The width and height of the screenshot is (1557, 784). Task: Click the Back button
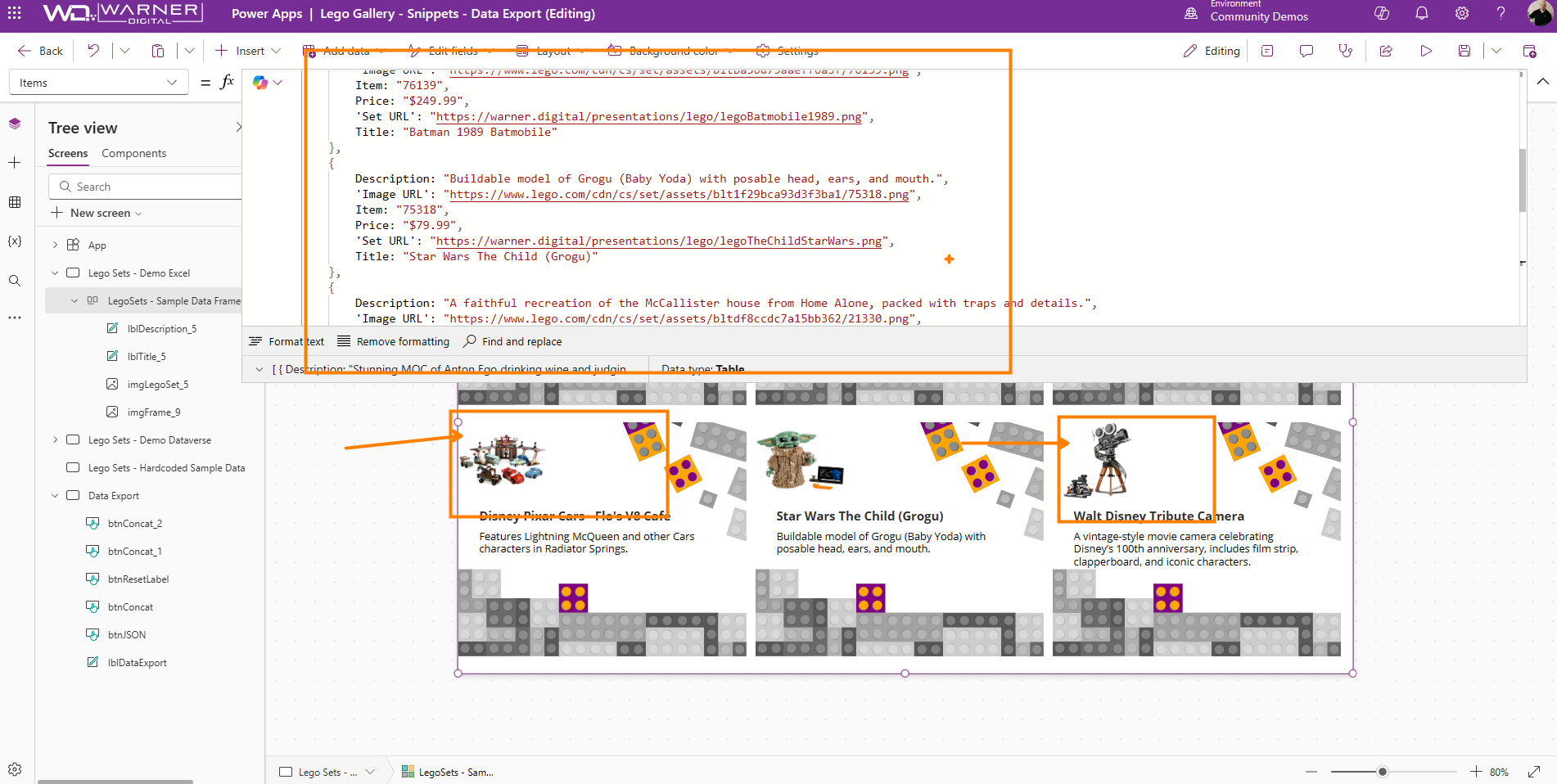coord(40,51)
